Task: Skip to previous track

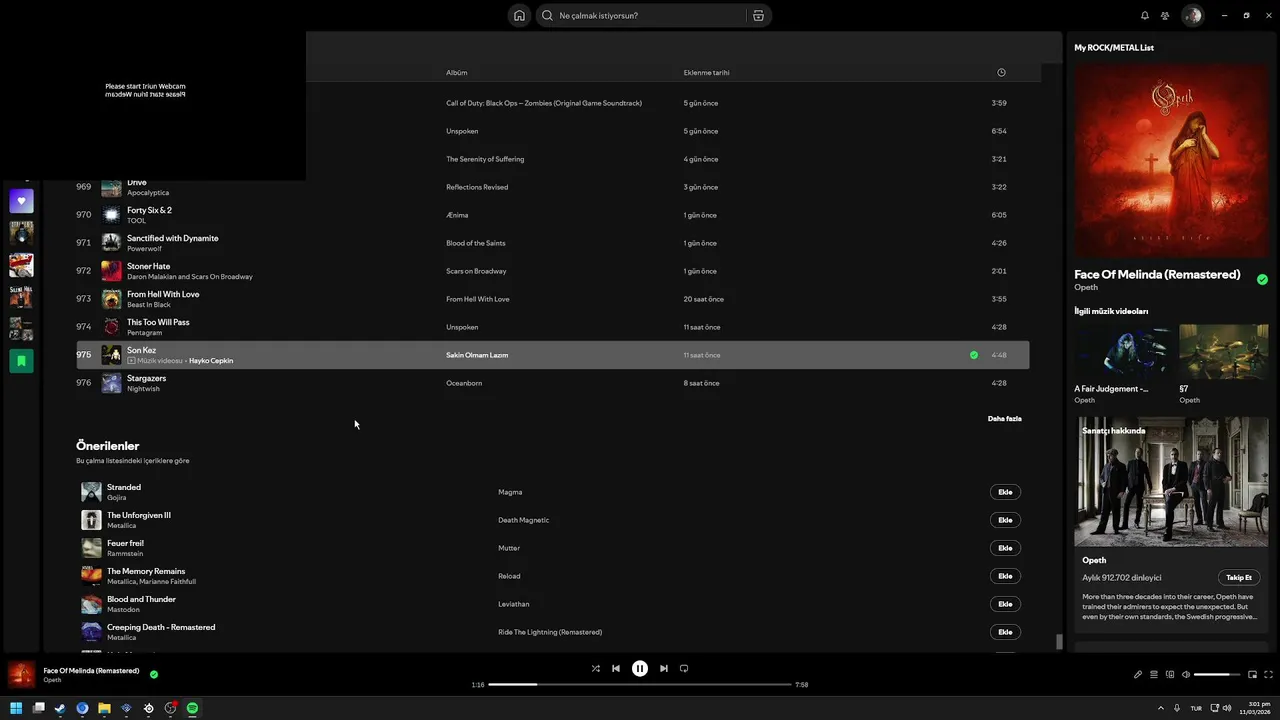Action: coord(616,669)
